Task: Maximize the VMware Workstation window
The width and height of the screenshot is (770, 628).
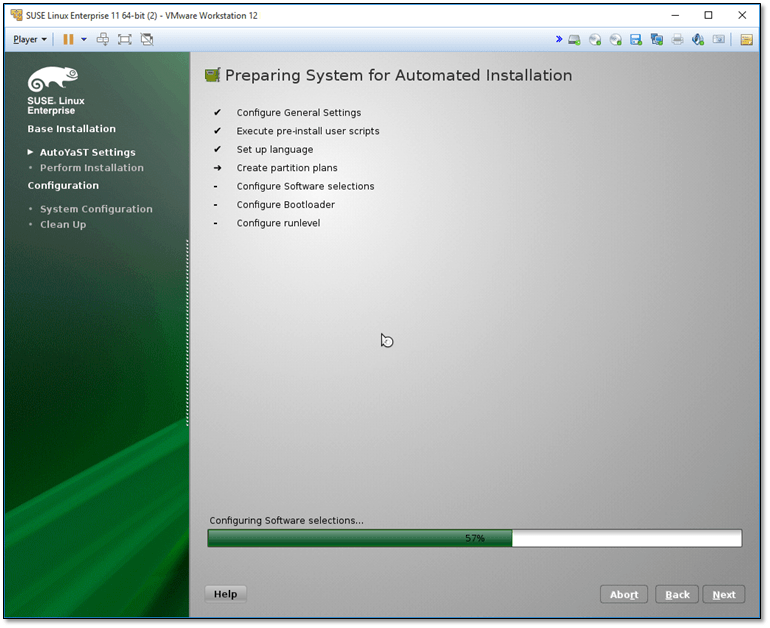Action: [x=708, y=15]
